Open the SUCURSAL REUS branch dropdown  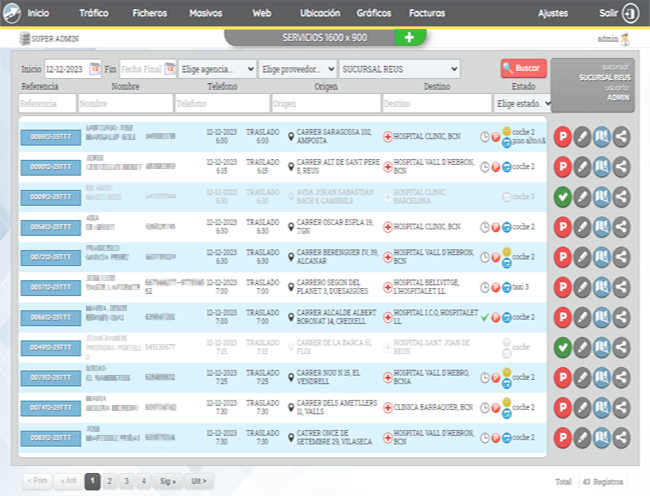400,69
